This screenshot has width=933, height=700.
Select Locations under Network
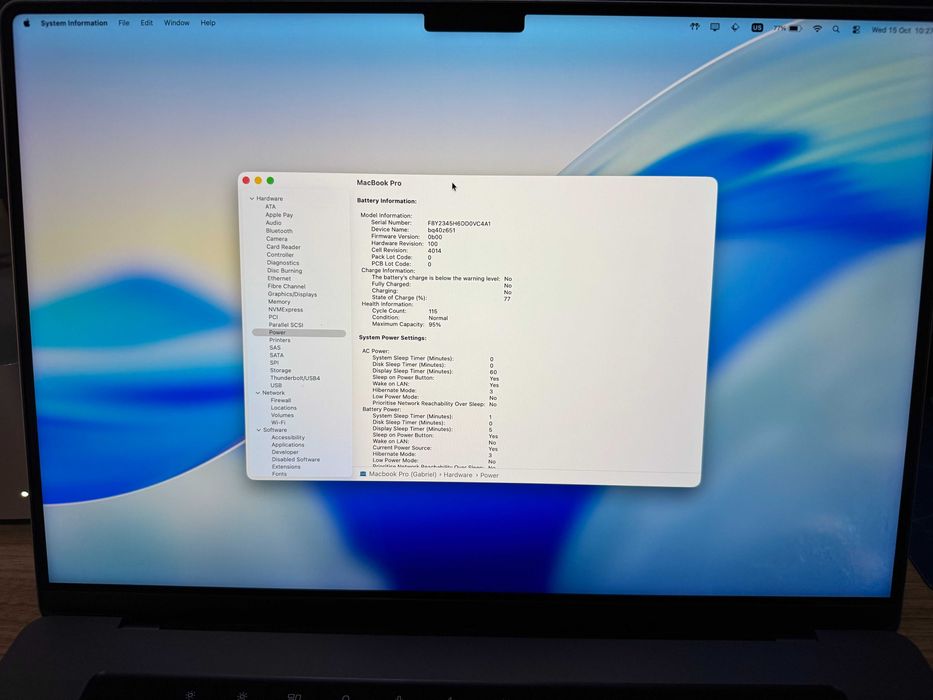284,408
